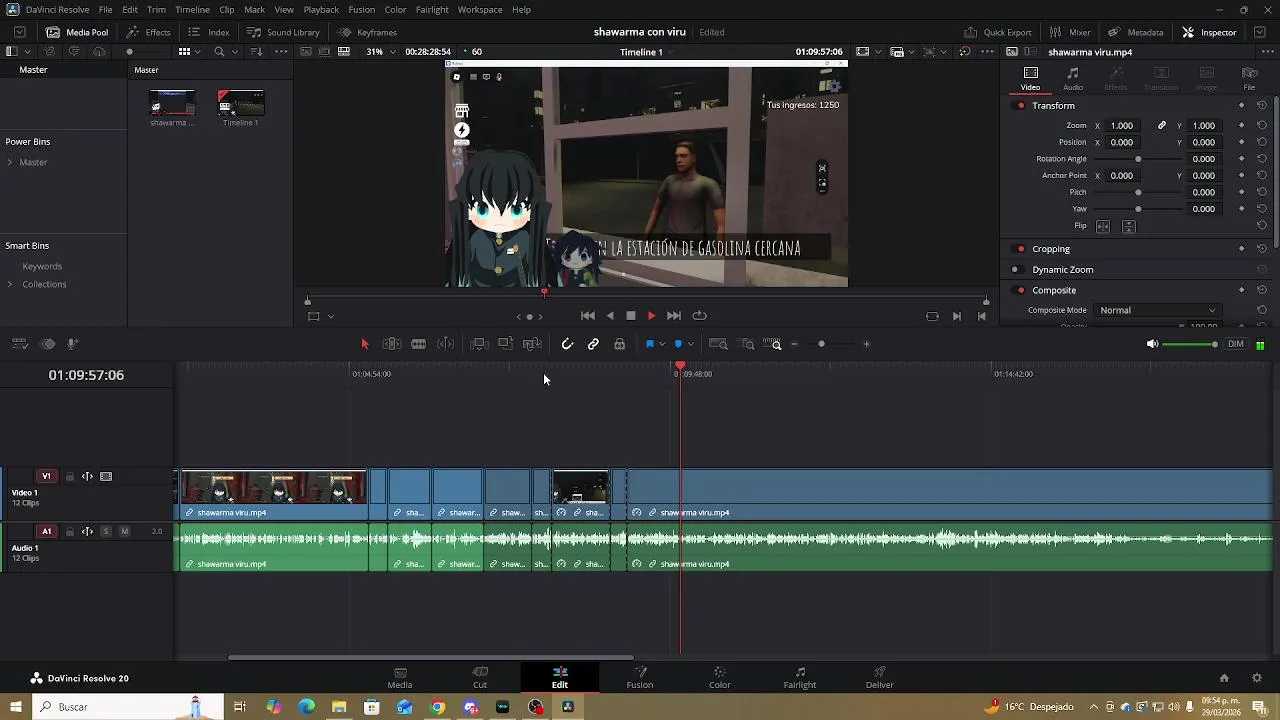
Task: Open the Audio tab in Inspector
Action: [1073, 79]
